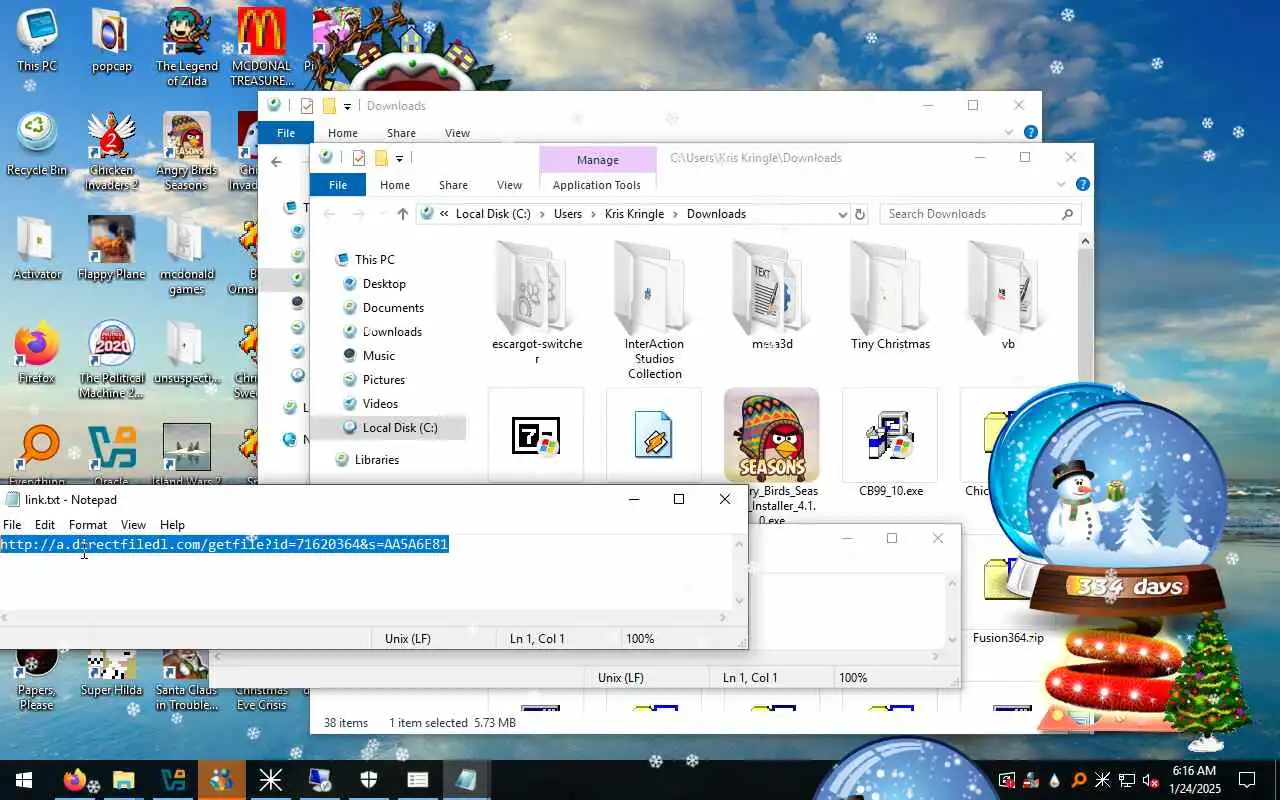Open the File tab in front Explorer
1280x800 pixels.
pyautogui.click(x=338, y=185)
